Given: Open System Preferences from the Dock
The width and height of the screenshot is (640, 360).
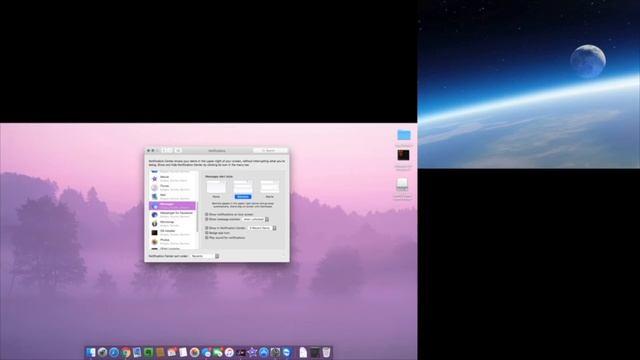Looking at the screenshot, I should [x=276, y=352].
